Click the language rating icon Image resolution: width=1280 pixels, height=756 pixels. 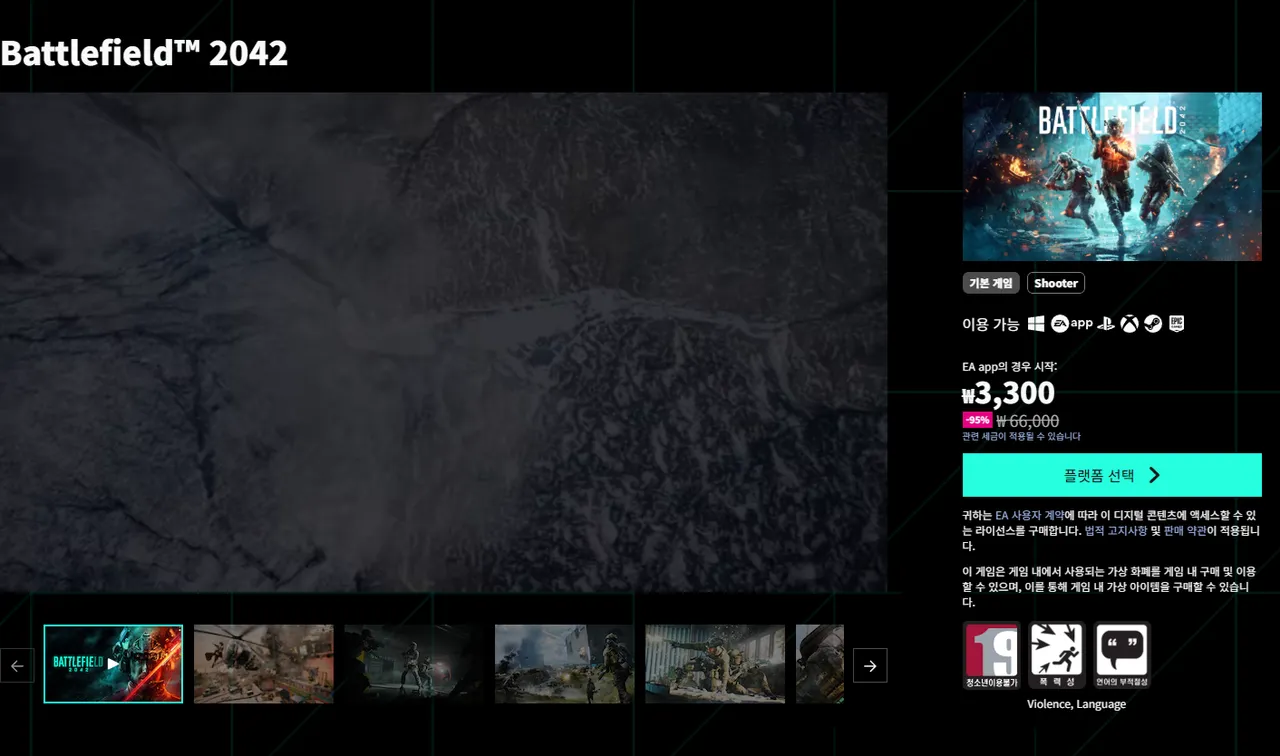[x=1122, y=656]
